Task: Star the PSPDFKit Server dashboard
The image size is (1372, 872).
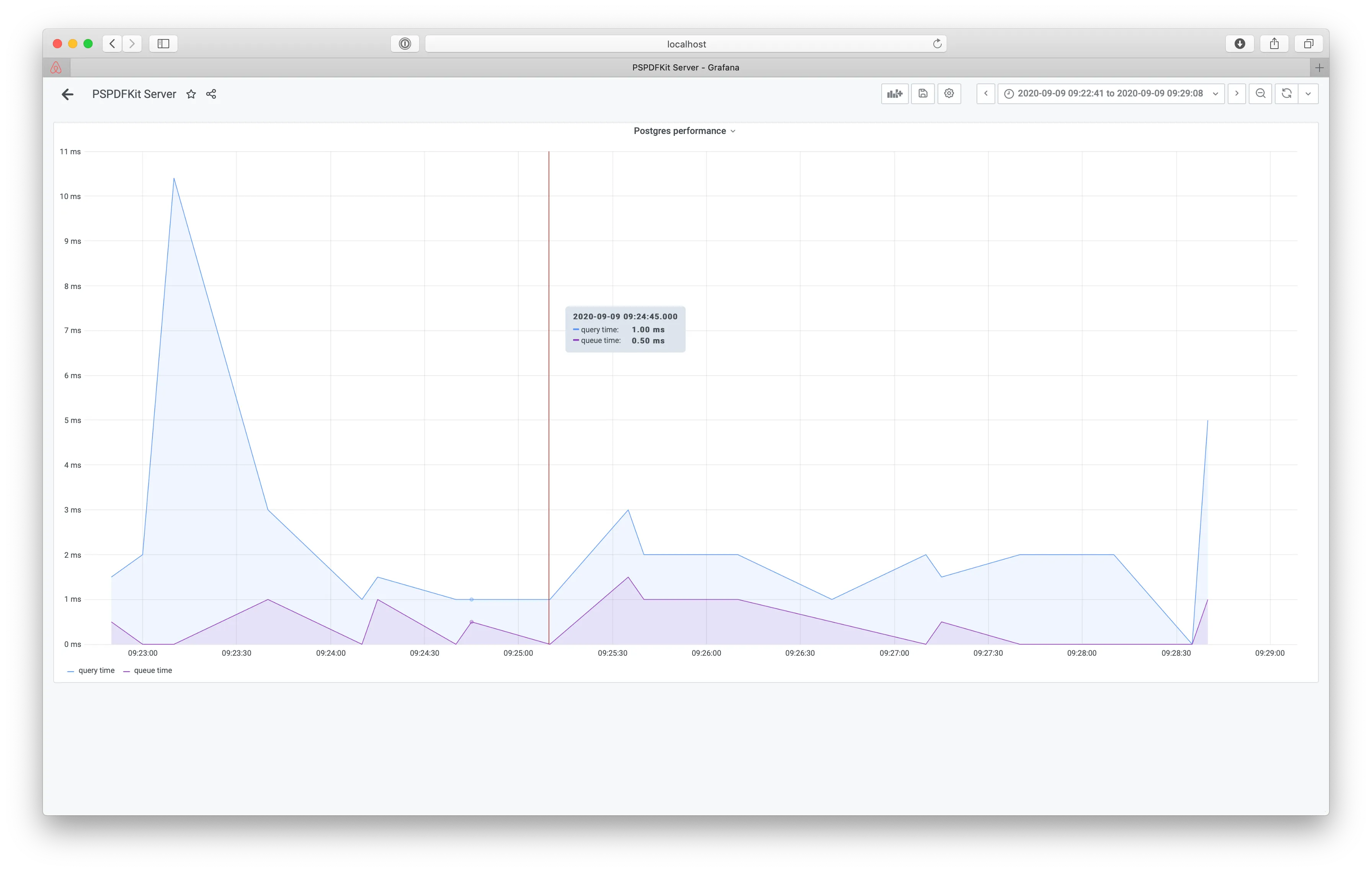Action: (191, 94)
